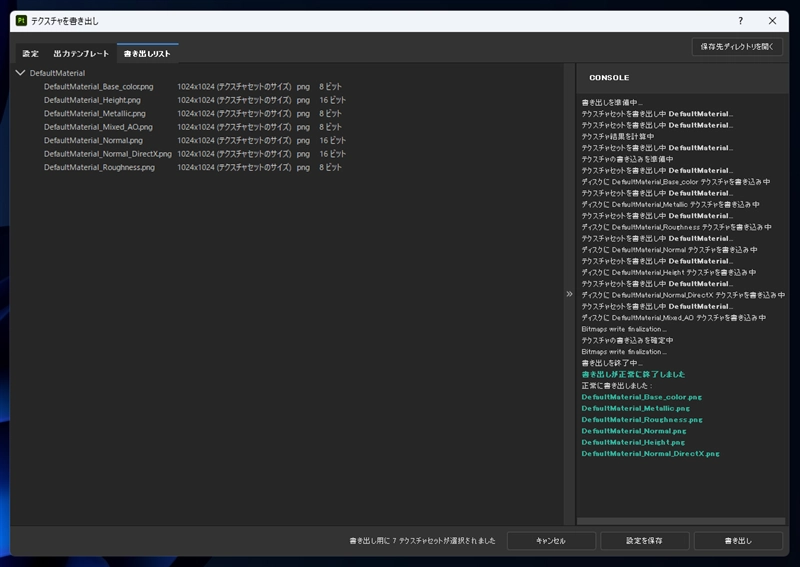Click the console horizontal scrollbar
This screenshot has height=567, width=800.
681,521
